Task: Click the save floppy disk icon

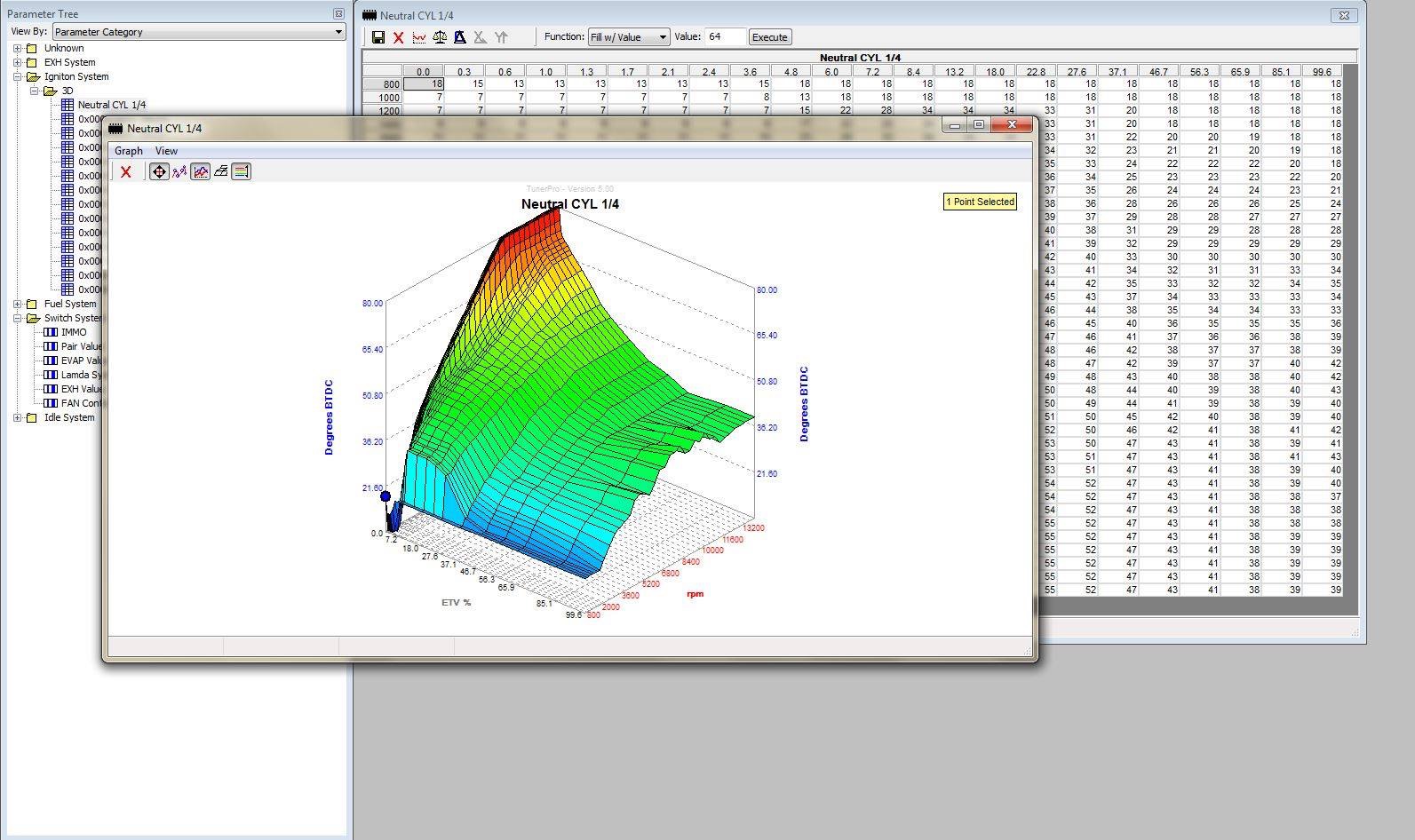Action: point(378,37)
